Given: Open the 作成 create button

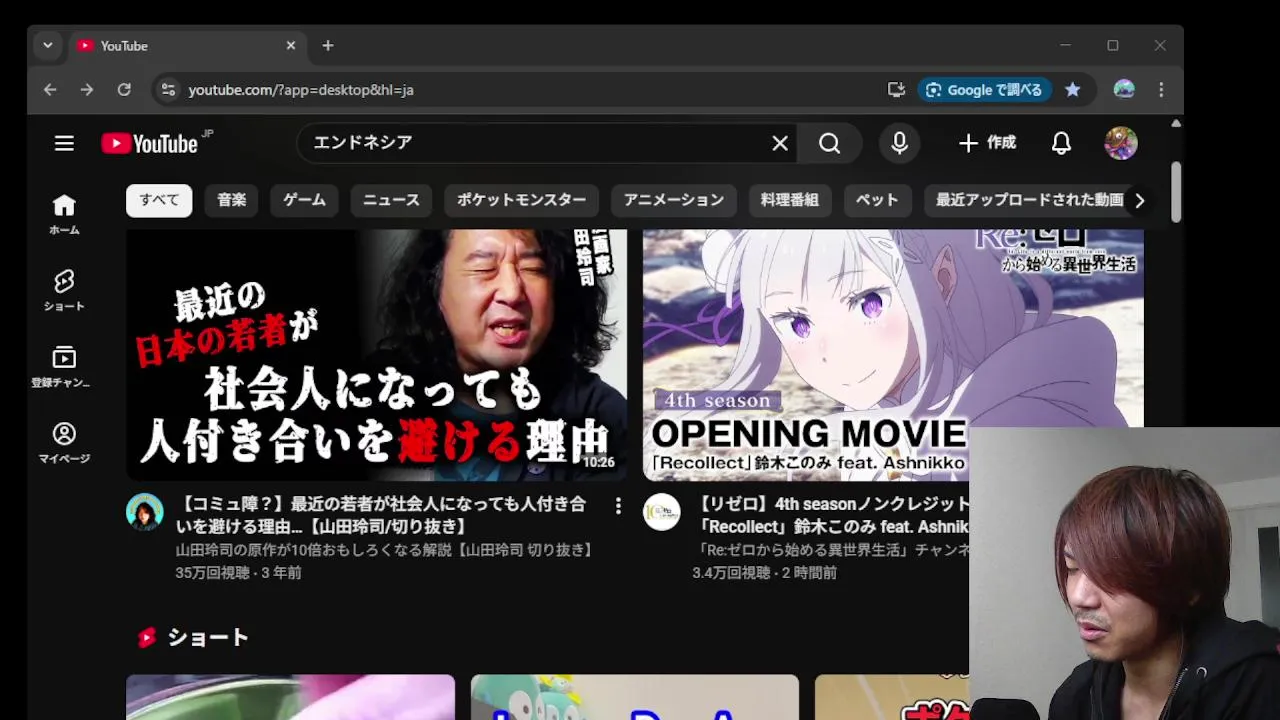Looking at the screenshot, I should click(x=987, y=143).
